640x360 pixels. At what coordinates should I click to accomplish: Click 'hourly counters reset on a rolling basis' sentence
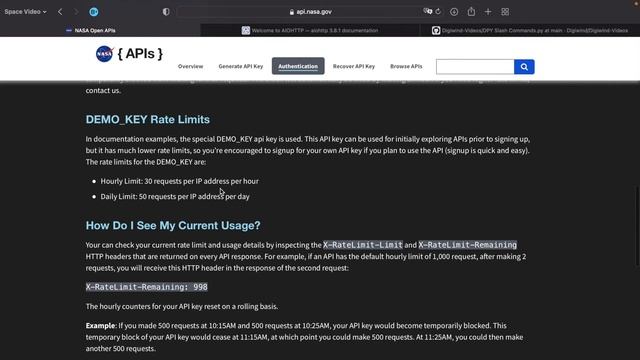[x=182, y=307]
